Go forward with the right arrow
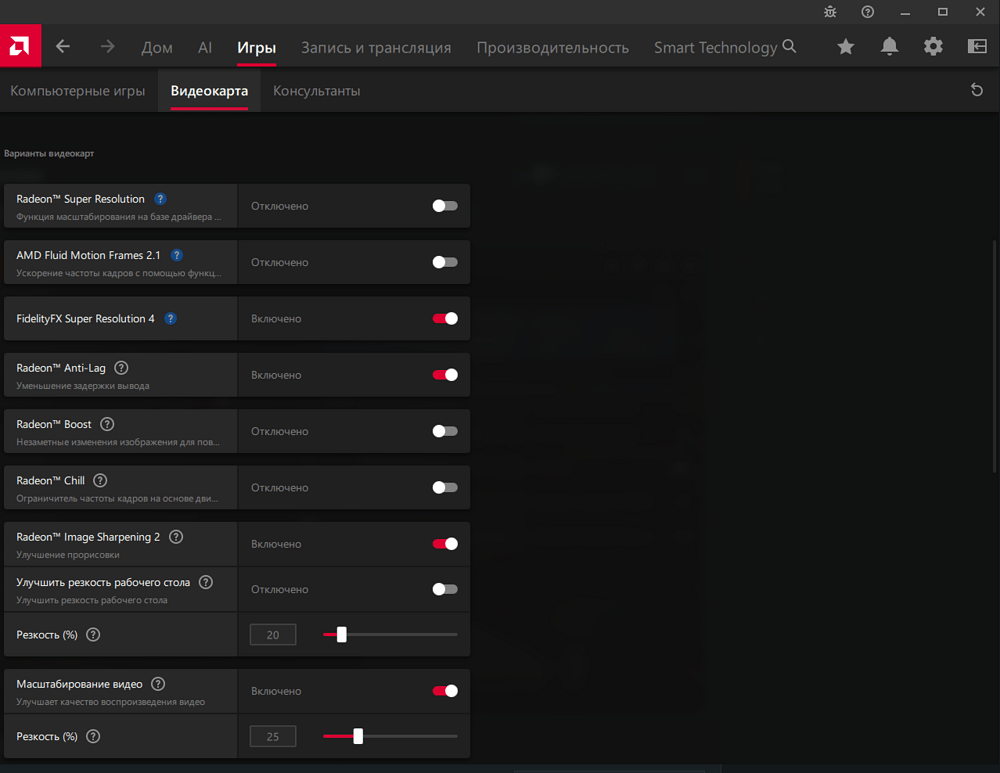1000x773 pixels. coord(107,46)
